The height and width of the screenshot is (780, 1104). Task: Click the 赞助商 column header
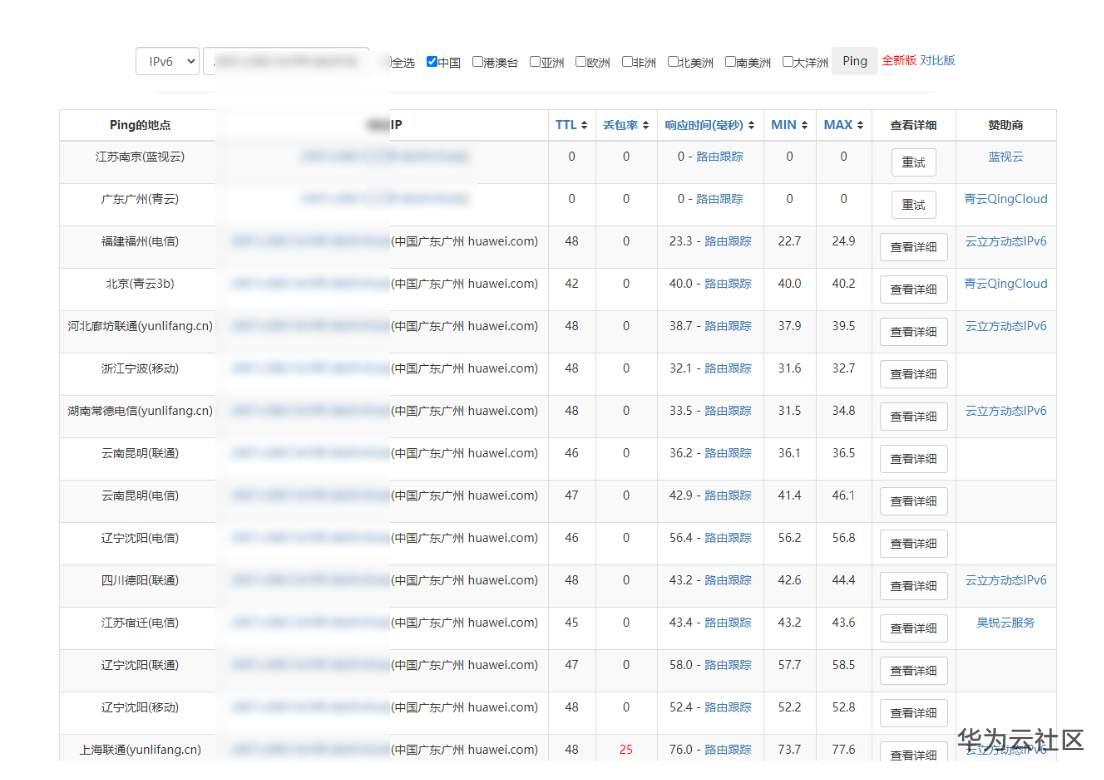(x=1005, y=125)
